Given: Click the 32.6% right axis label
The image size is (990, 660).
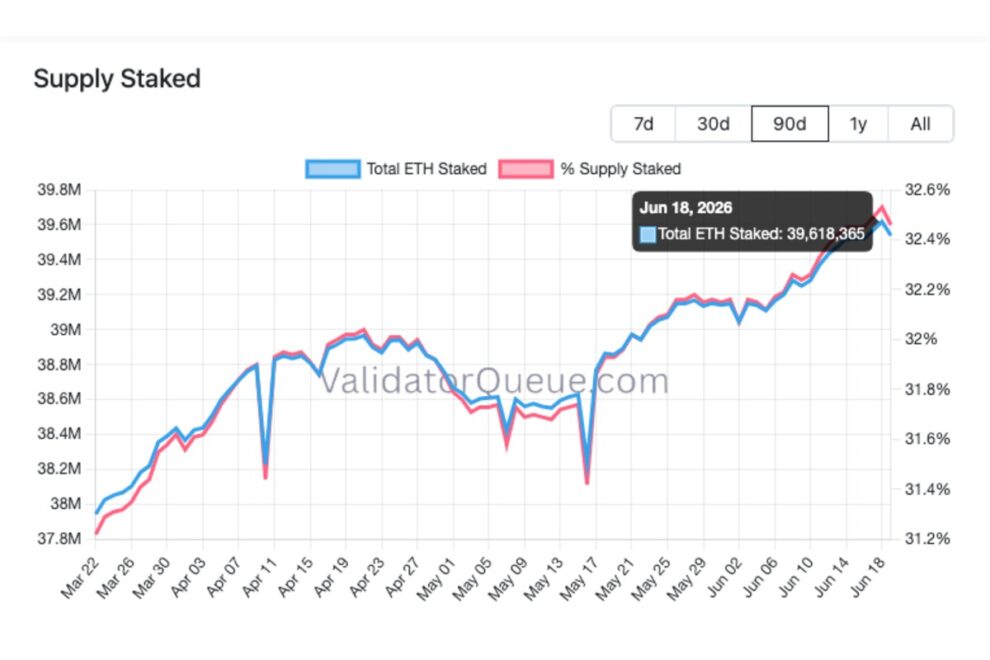Looking at the screenshot, I should tap(927, 189).
